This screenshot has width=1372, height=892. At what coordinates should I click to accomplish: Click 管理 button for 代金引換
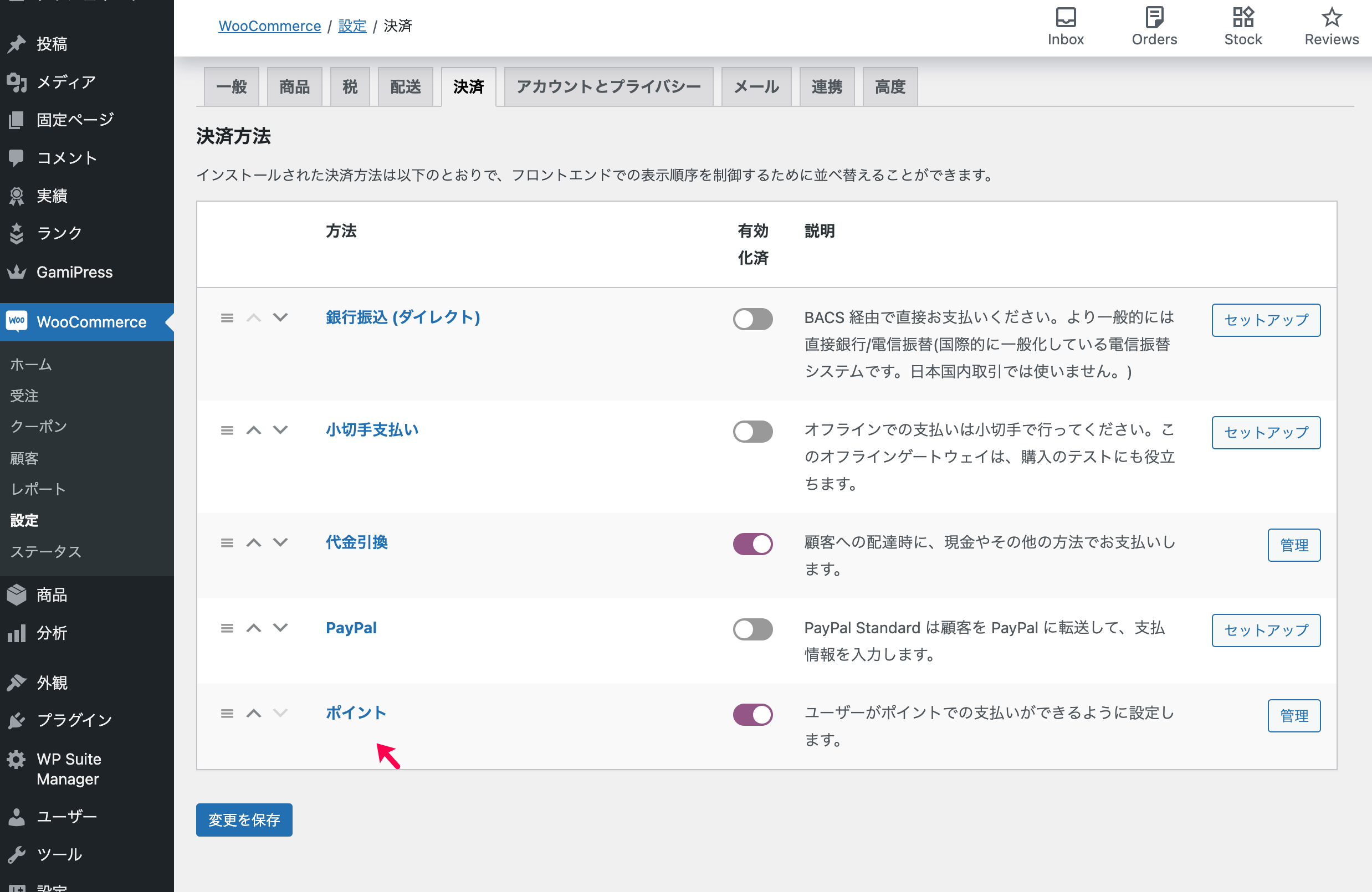coord(1294,545)
